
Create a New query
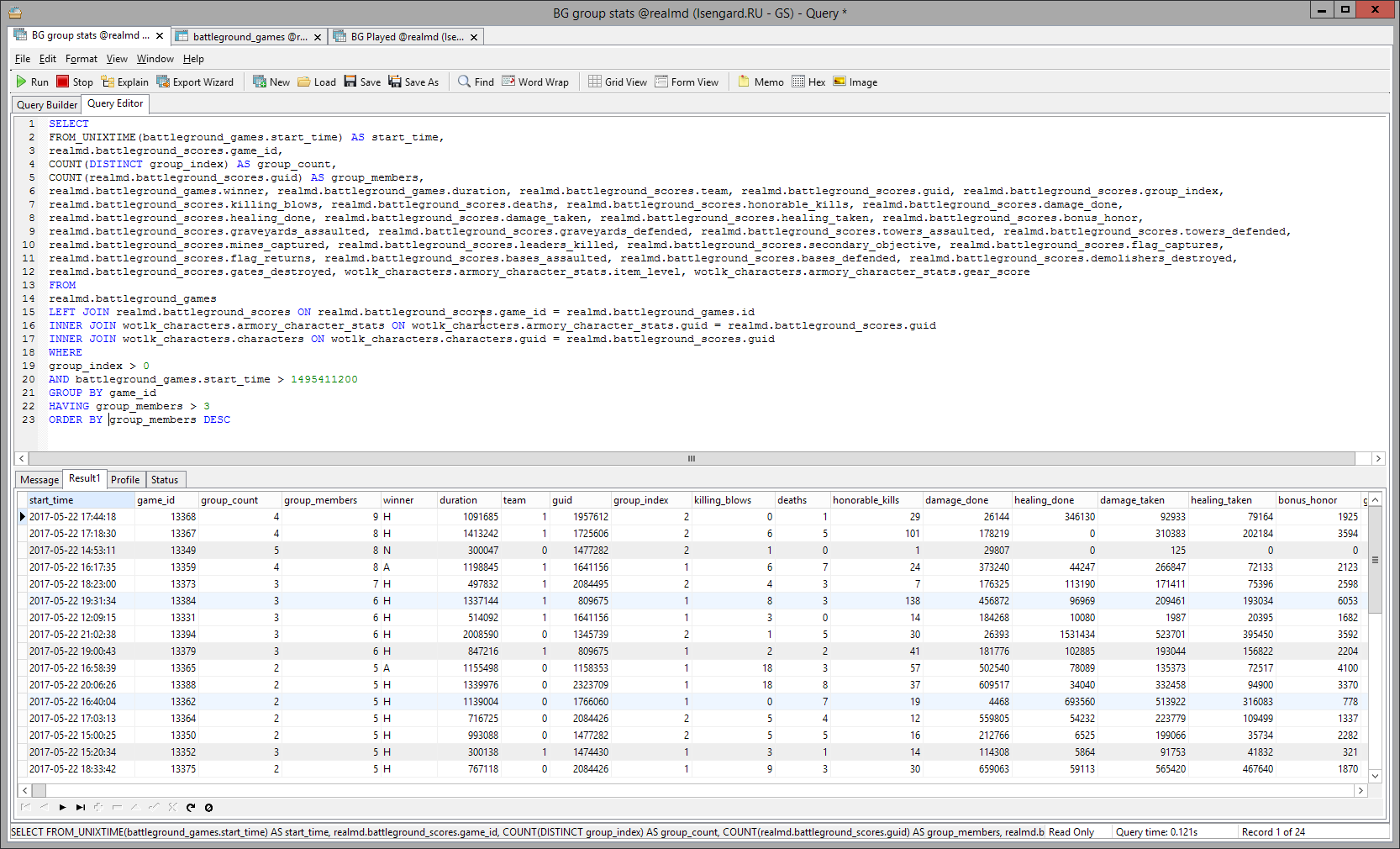tap(271, 82)
